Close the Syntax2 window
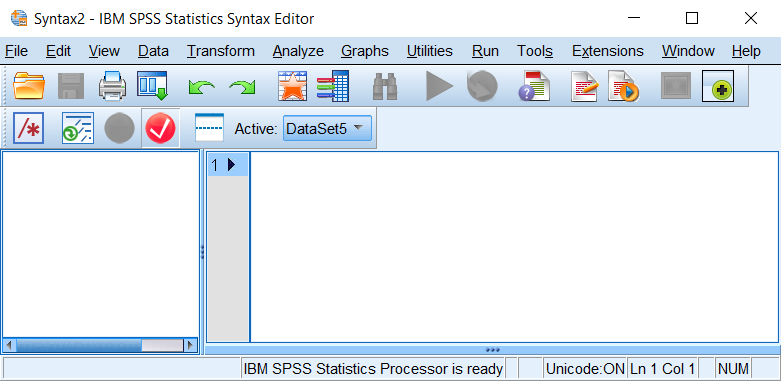Viewport: 781px width, 381px height. (751, 18)
